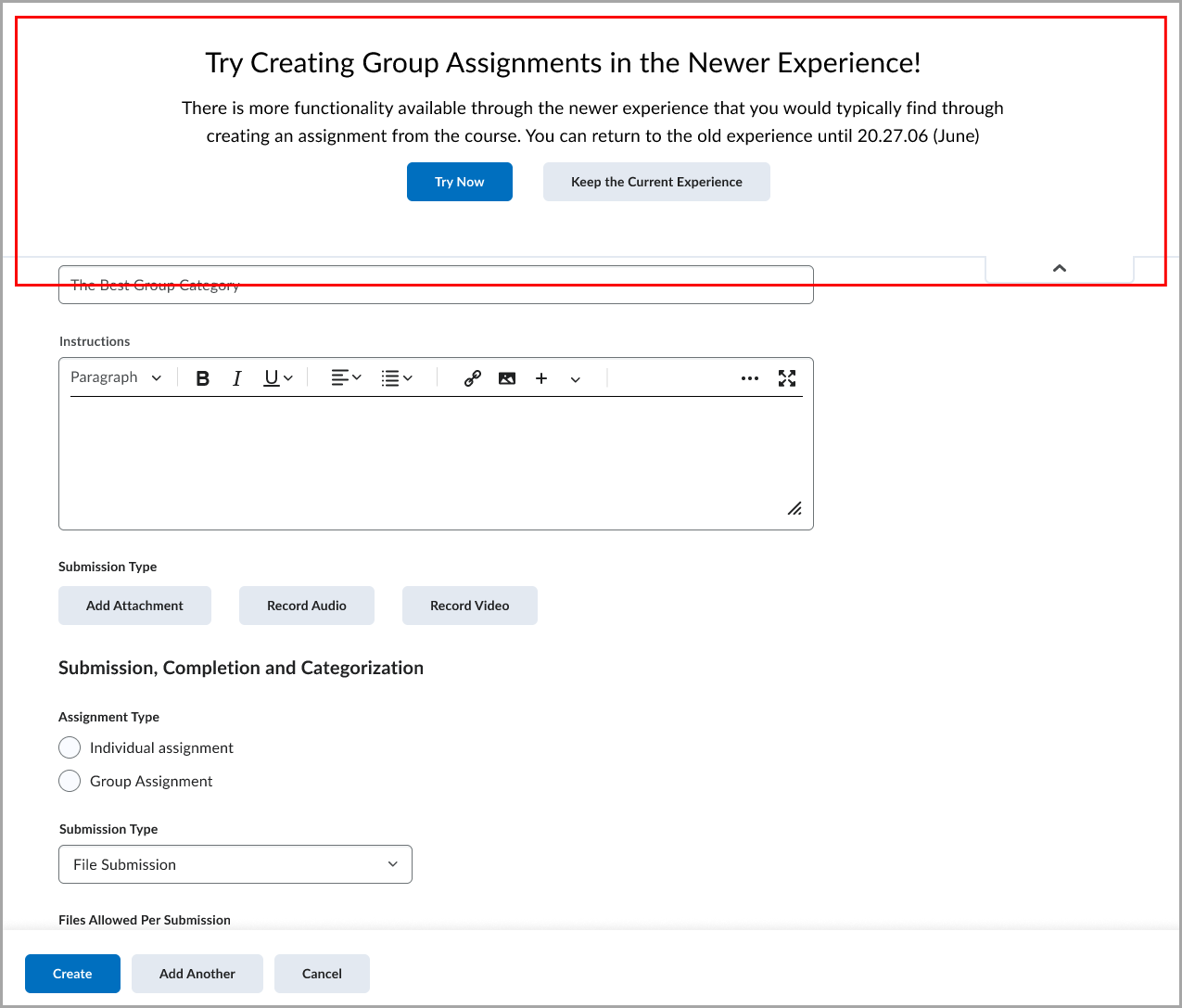1182x1008 pixels.
Task: Underline text using the editor toolbar
Action: click(270, 377)
